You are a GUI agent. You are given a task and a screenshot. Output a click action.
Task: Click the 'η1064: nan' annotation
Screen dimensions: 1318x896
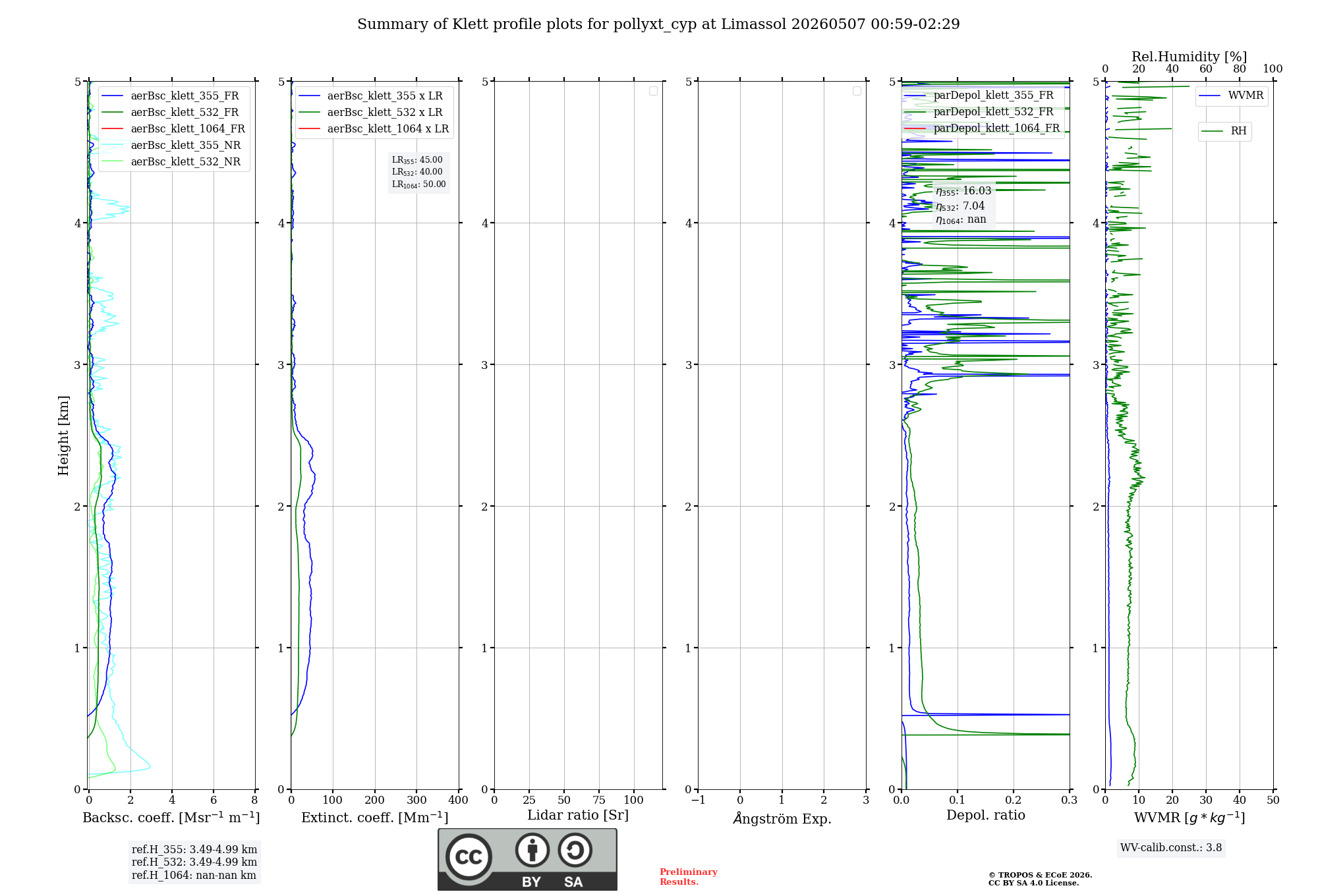click(x=961, y=220)
